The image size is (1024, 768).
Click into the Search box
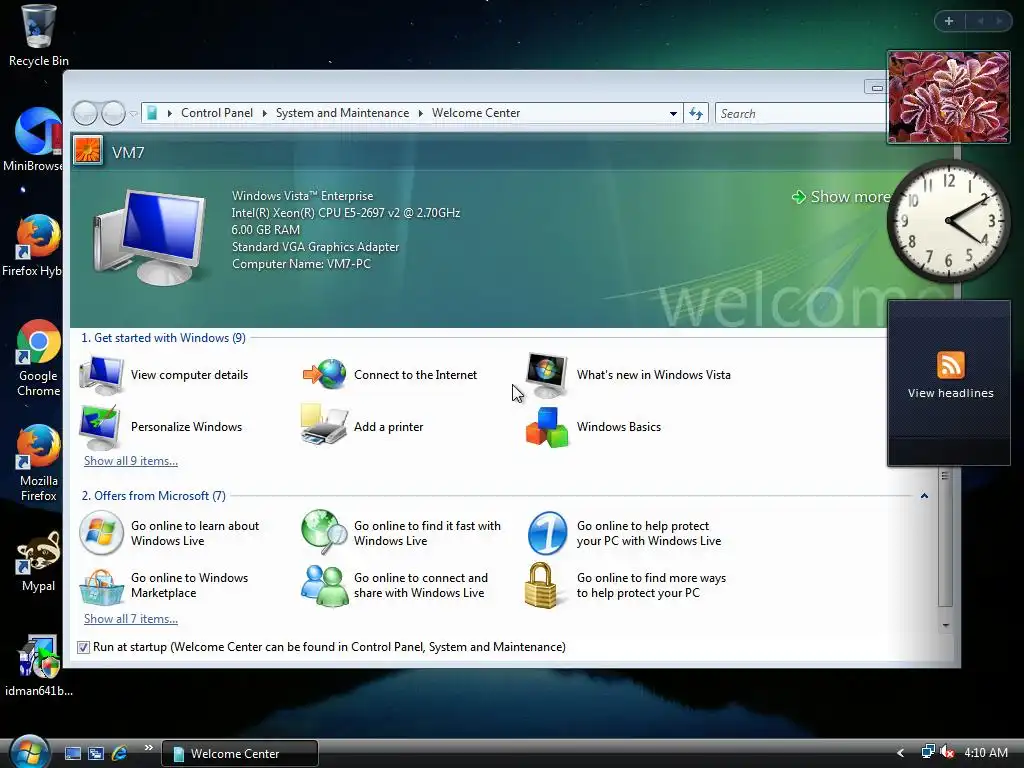click(x=801, y=114)
